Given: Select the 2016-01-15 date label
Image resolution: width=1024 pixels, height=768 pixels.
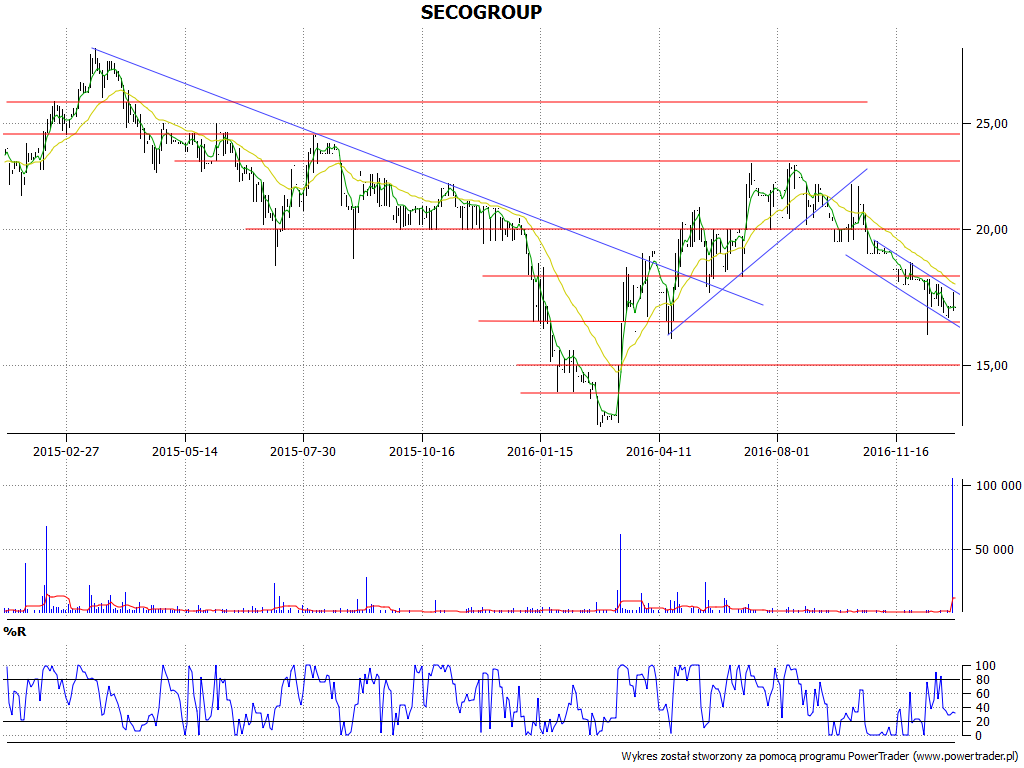Looking at the screenshot, I should pos(540,451).
